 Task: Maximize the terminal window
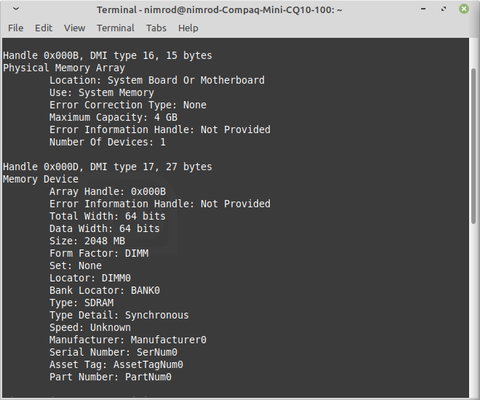point(443,9)
